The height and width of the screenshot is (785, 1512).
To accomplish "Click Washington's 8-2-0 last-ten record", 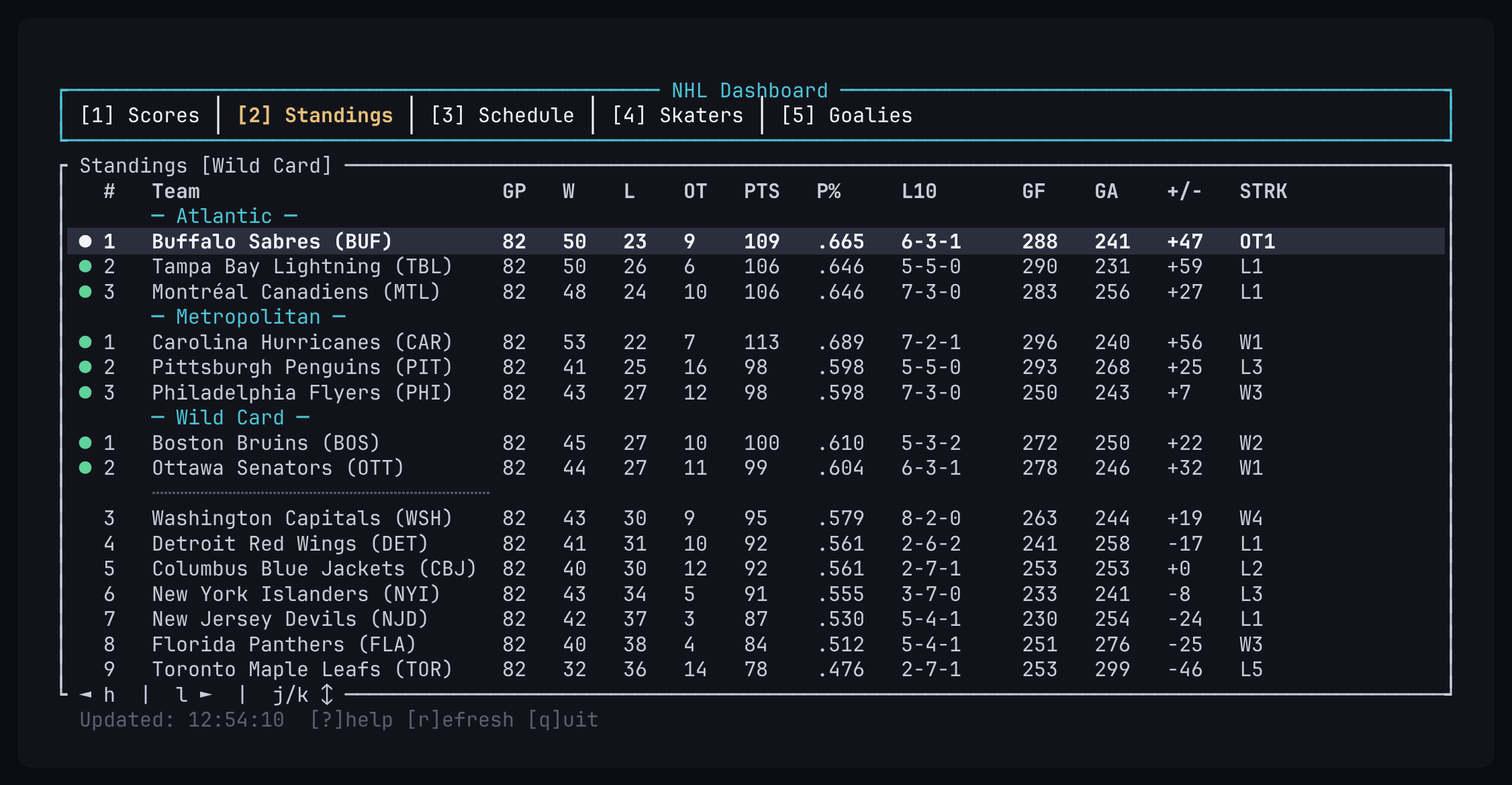I will 931,518.
